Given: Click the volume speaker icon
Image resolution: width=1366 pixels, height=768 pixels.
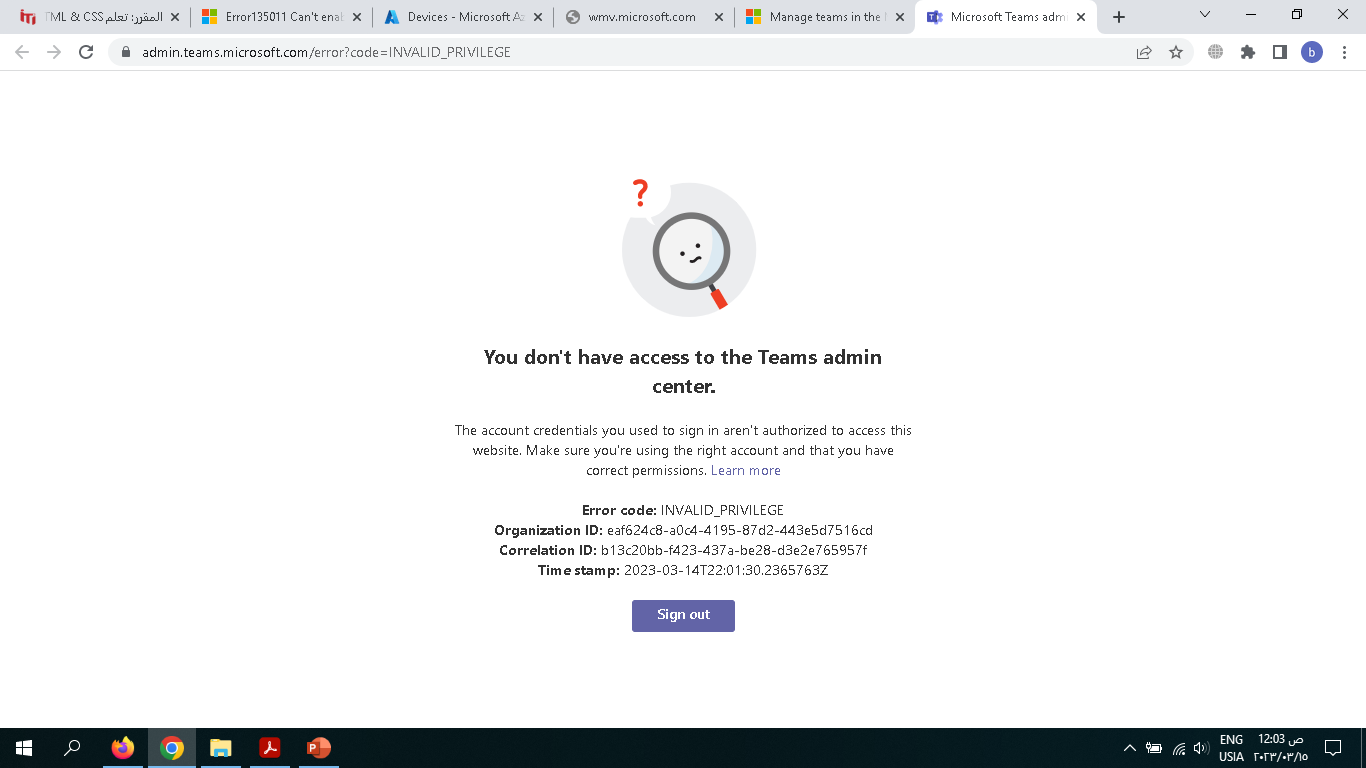Looking at the screenshot, I should pyautogui.click(x=1202, y=748).
